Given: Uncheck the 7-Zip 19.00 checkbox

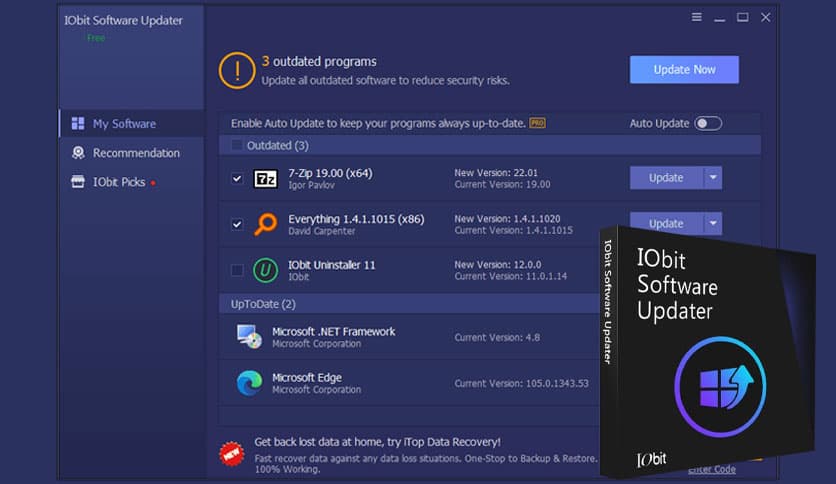Looking at the screenshot, I should click(x=237, y=179).
